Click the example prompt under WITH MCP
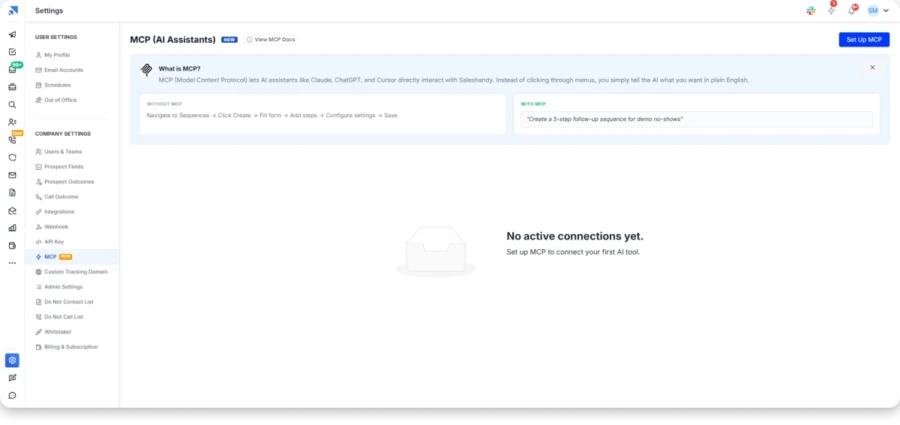 tap(696, 119)
